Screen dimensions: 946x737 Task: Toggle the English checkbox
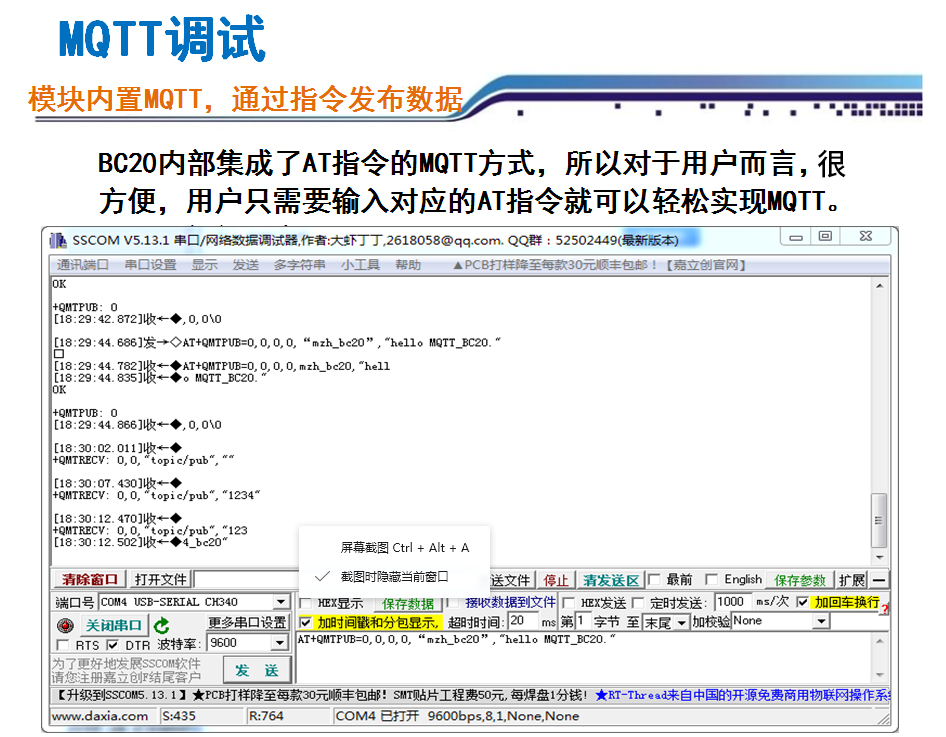click(x=712, y=580)
